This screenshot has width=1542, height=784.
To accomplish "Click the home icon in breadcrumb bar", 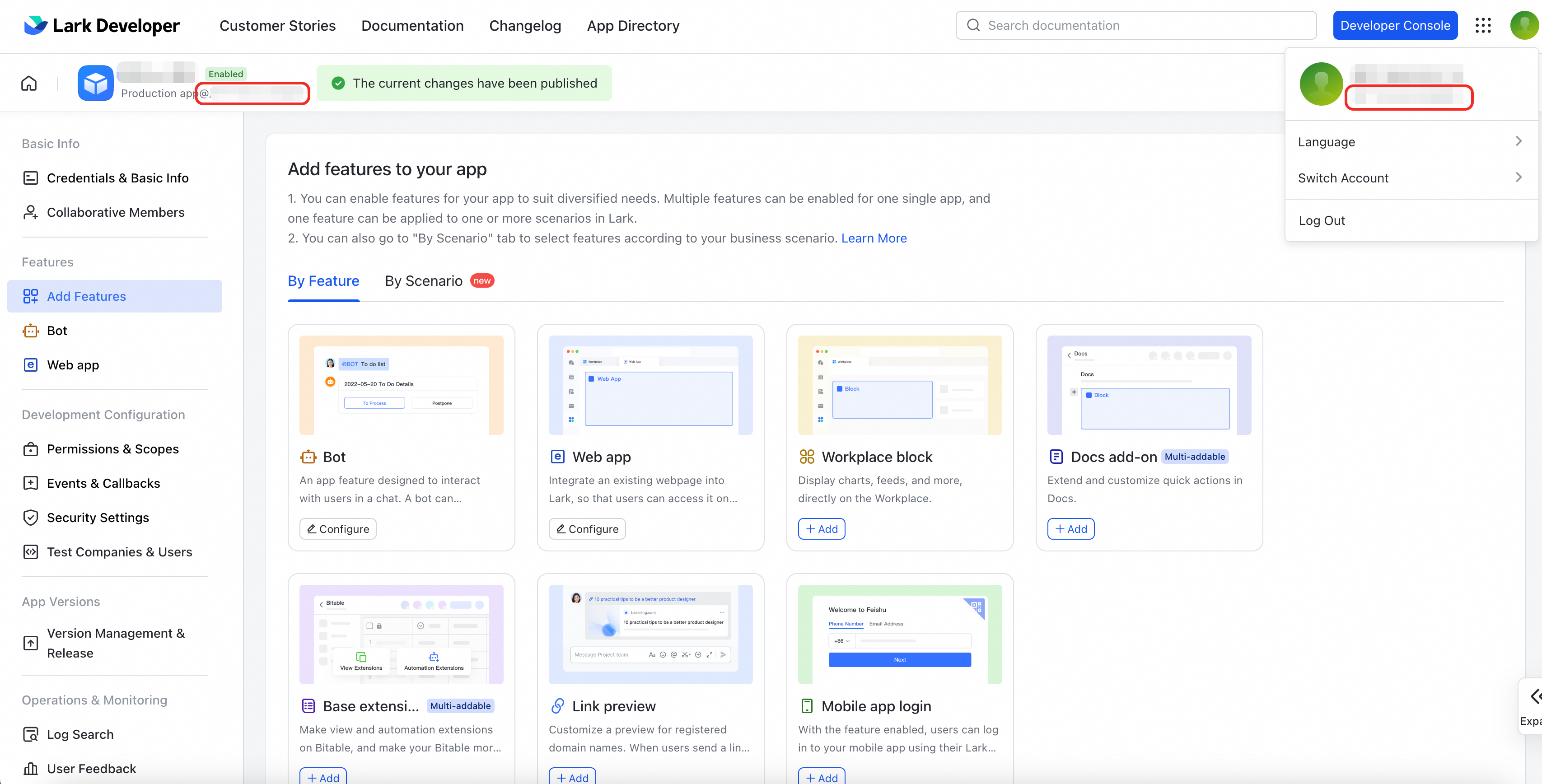I will (29, 83).
